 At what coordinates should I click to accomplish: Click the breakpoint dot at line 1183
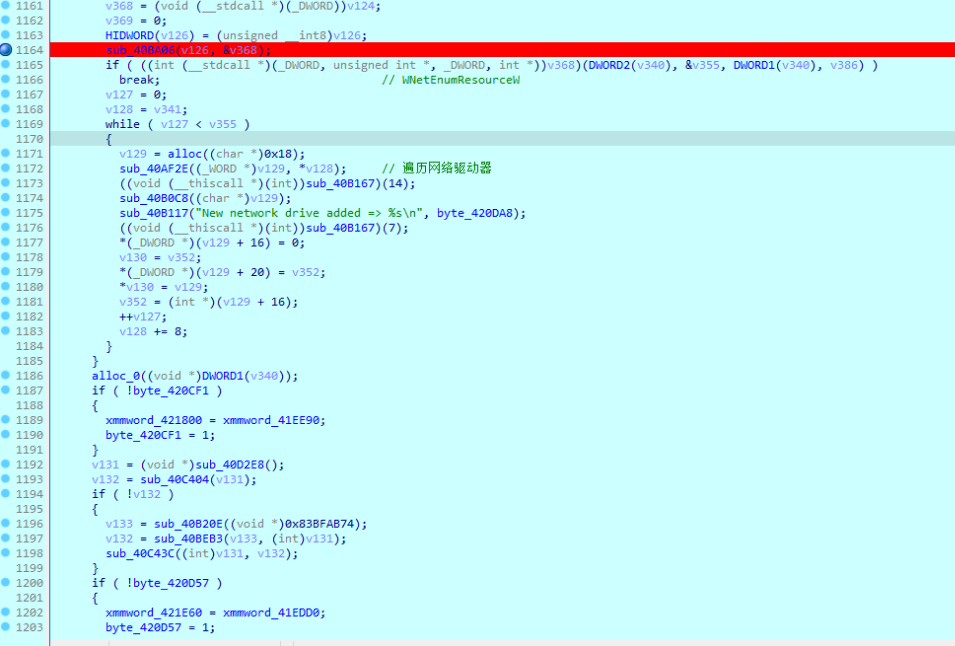[x=5, y=331]
